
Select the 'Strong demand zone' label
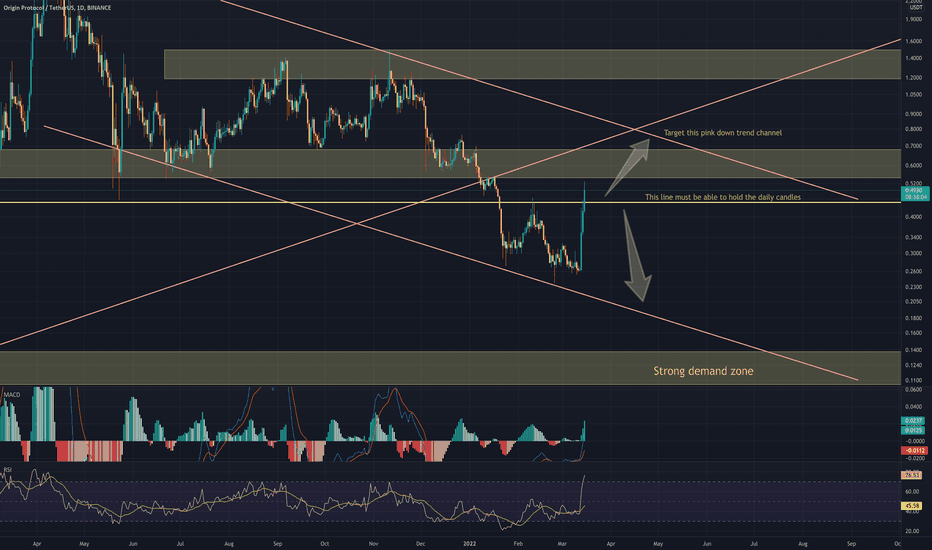tap(703, 371)
